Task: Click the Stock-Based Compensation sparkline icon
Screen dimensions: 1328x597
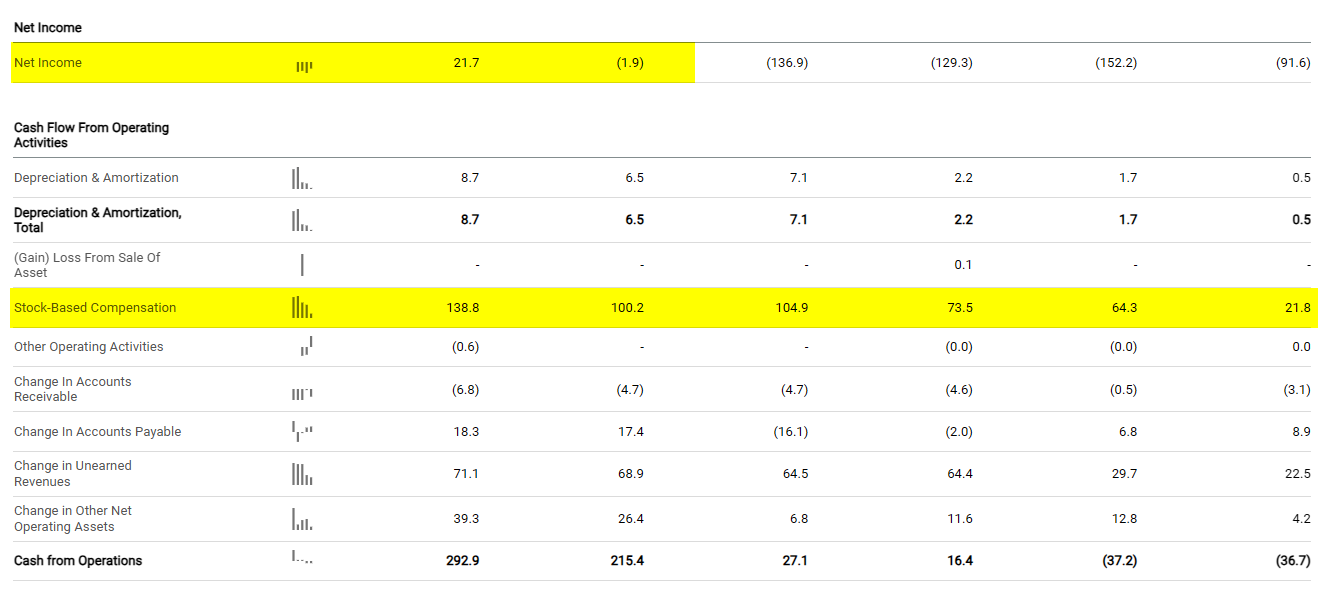Action: pos(302,308)
